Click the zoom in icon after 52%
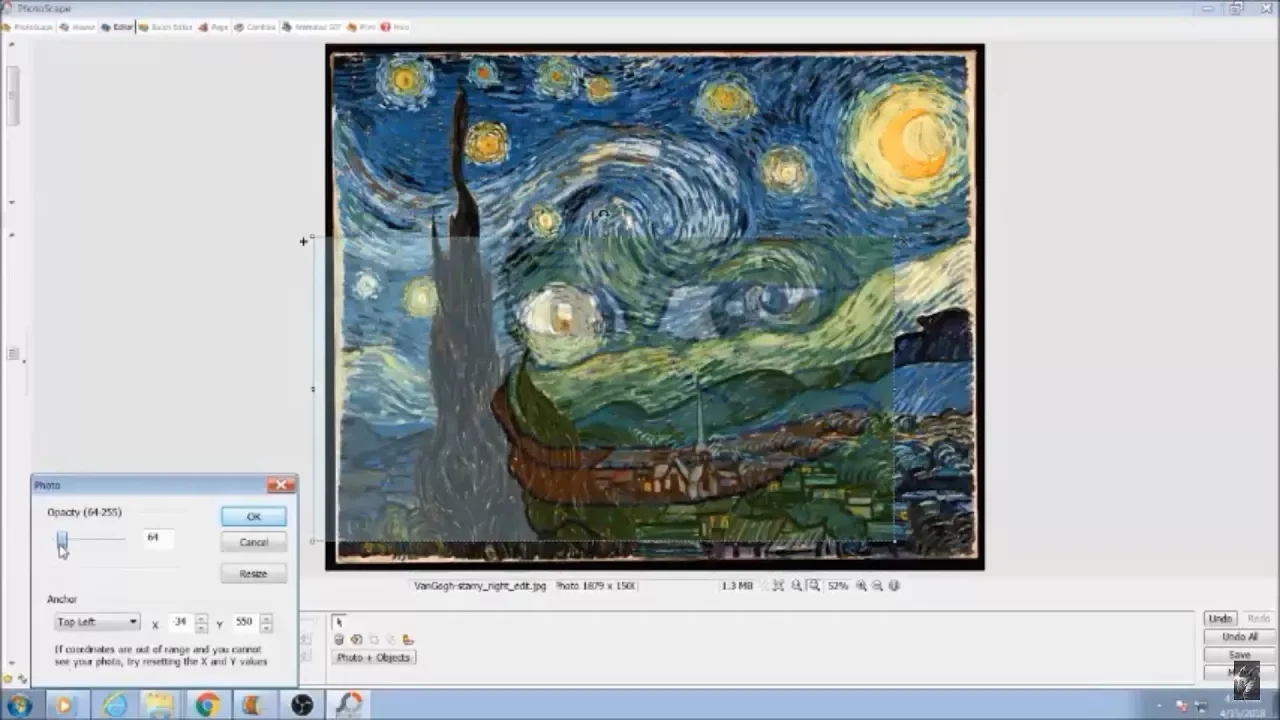This screenshot has height=720, width=1280. (861, 586)
